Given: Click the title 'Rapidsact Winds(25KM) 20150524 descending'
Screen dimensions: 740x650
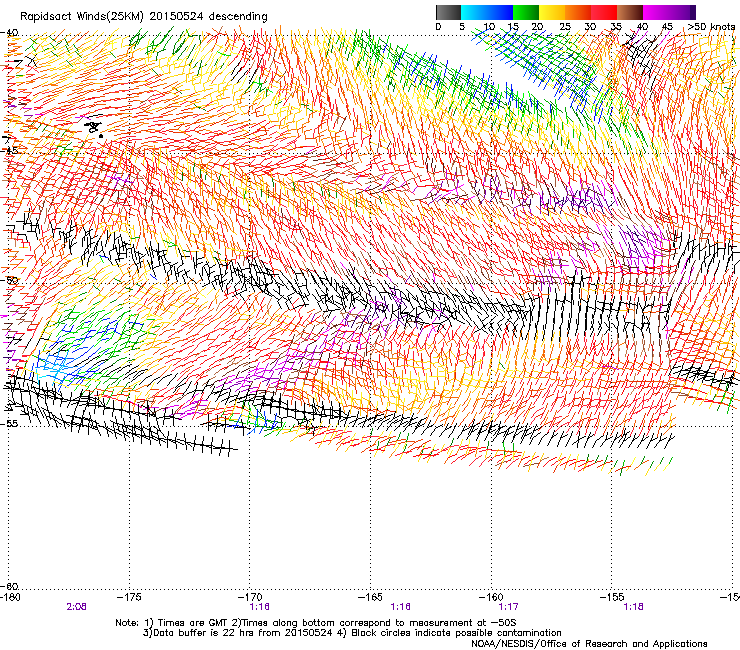Looking at the screenshot, I should point(143,17).
